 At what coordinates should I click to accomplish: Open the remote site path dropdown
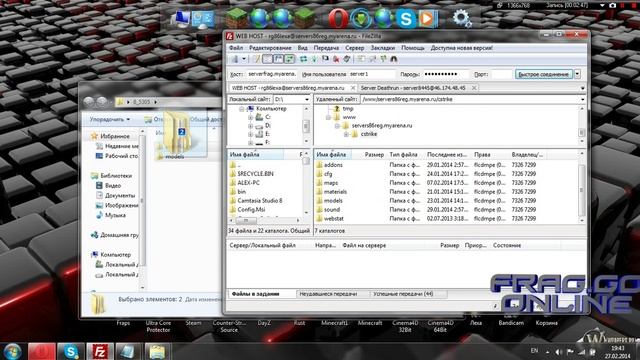[x=582, y=99]
